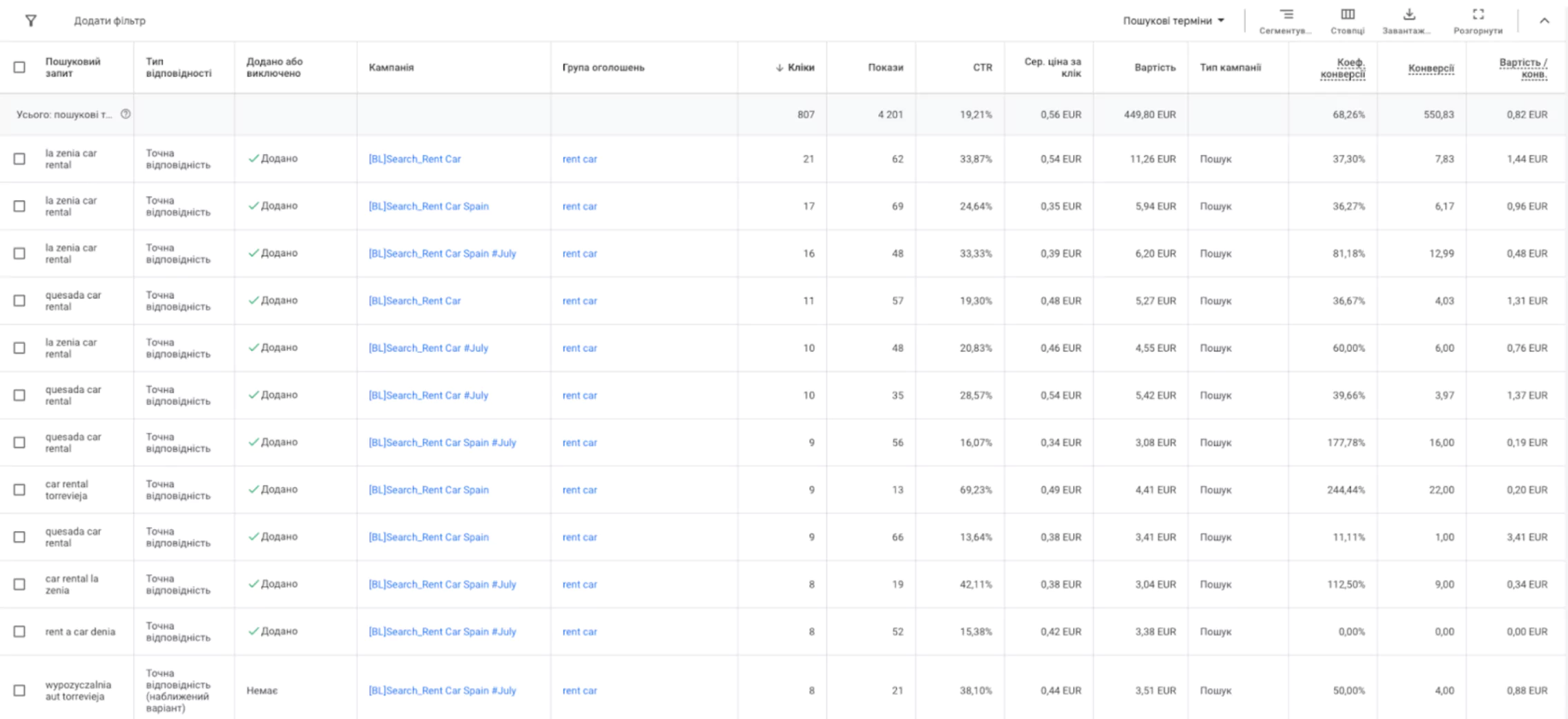Click the Додати фільтр field
This screenshot has width=1568, height=719.
pyautogui.click(x=110, y=21)
